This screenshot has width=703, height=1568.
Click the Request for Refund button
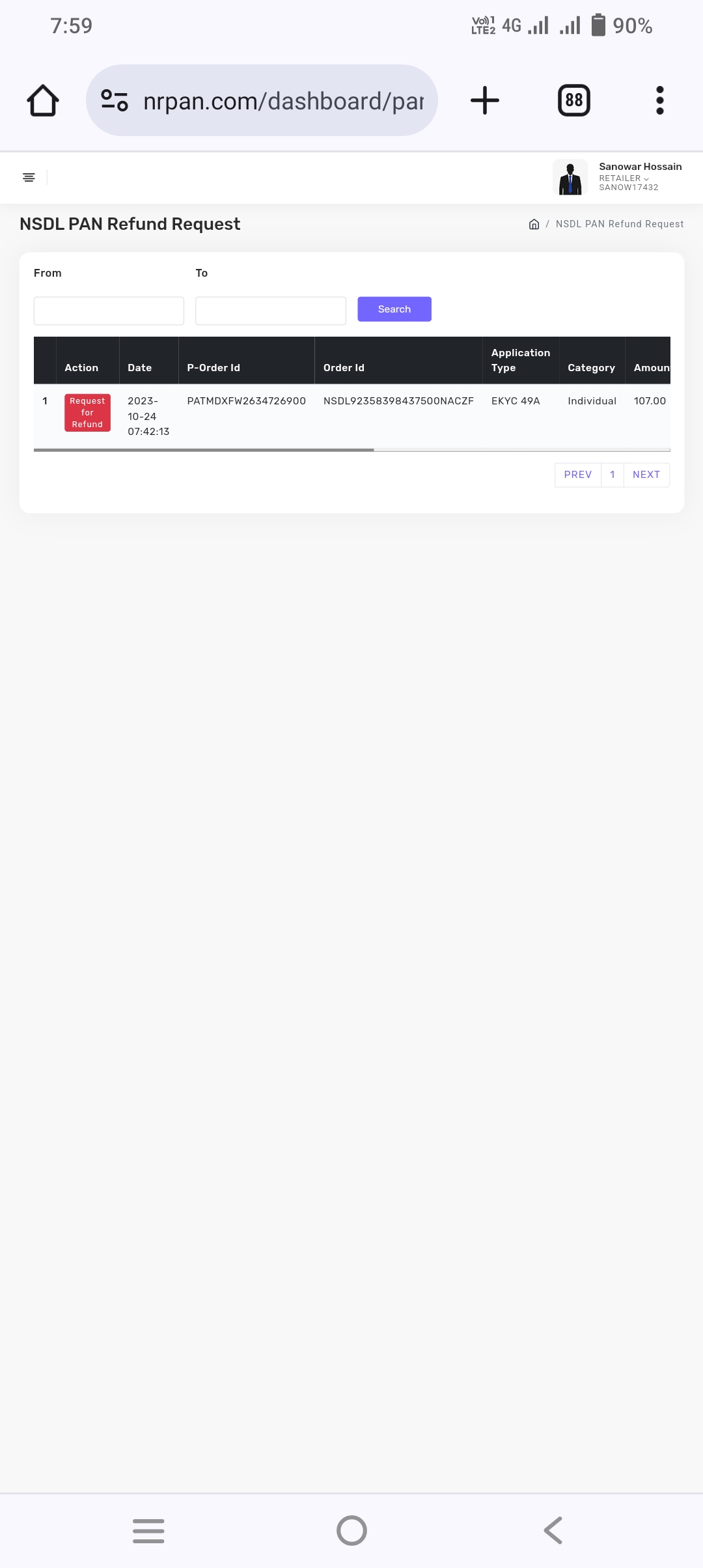[x=87, y=412]
